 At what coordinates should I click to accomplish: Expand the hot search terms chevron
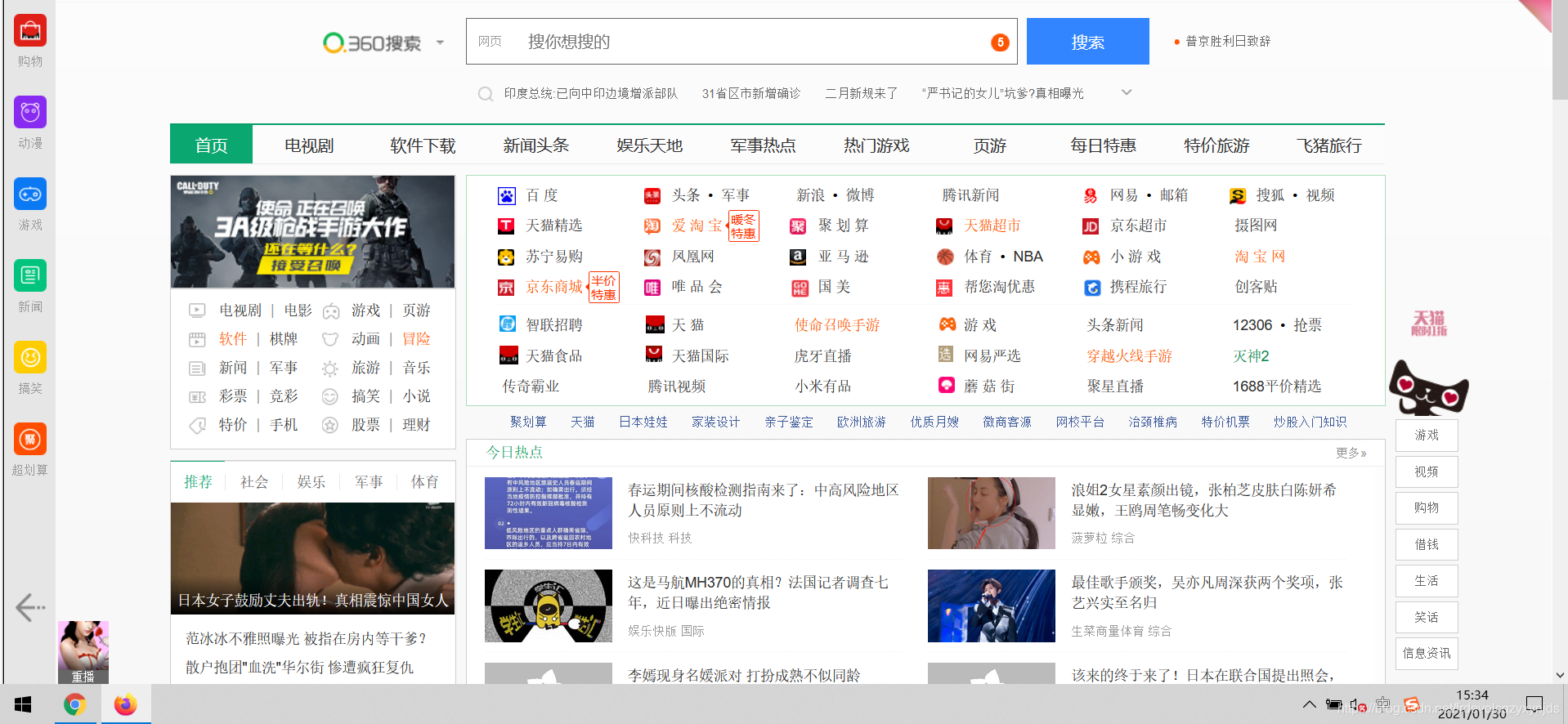pyautogui.click(x=1127, y=92)
